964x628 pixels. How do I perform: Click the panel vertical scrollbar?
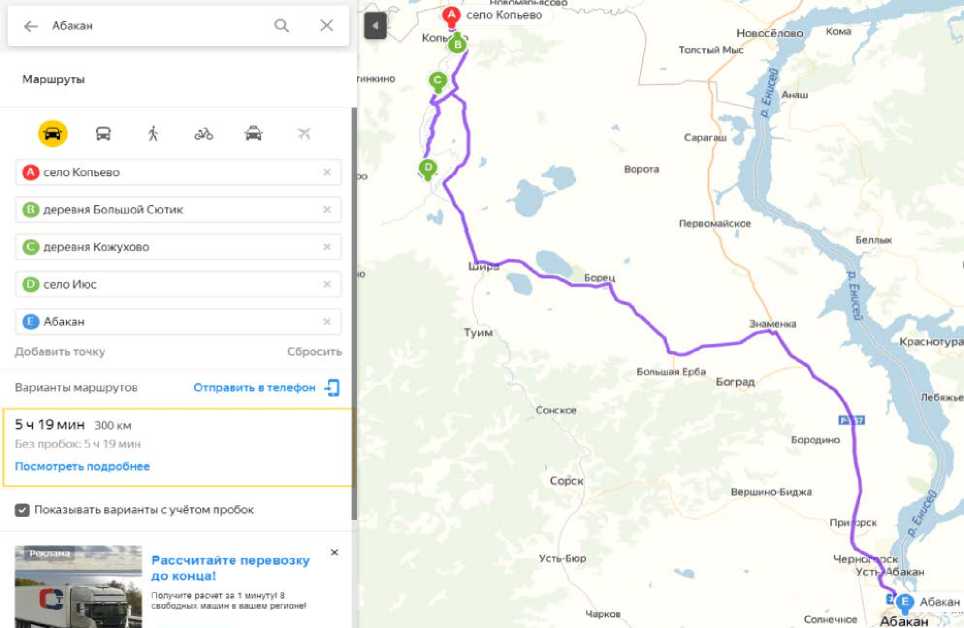(x=354, y=314)
